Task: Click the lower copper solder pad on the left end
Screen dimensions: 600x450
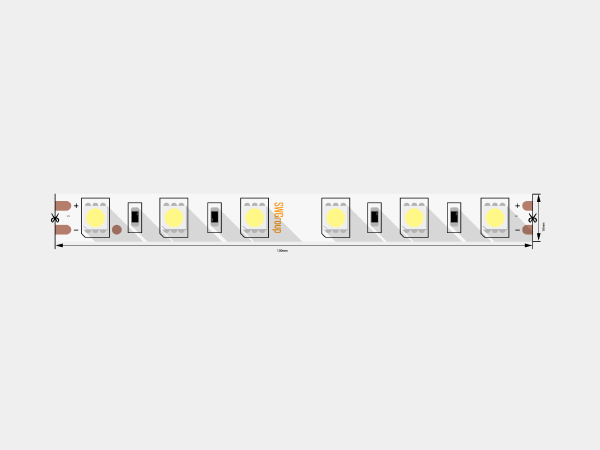Action: [x=63, y=230]
